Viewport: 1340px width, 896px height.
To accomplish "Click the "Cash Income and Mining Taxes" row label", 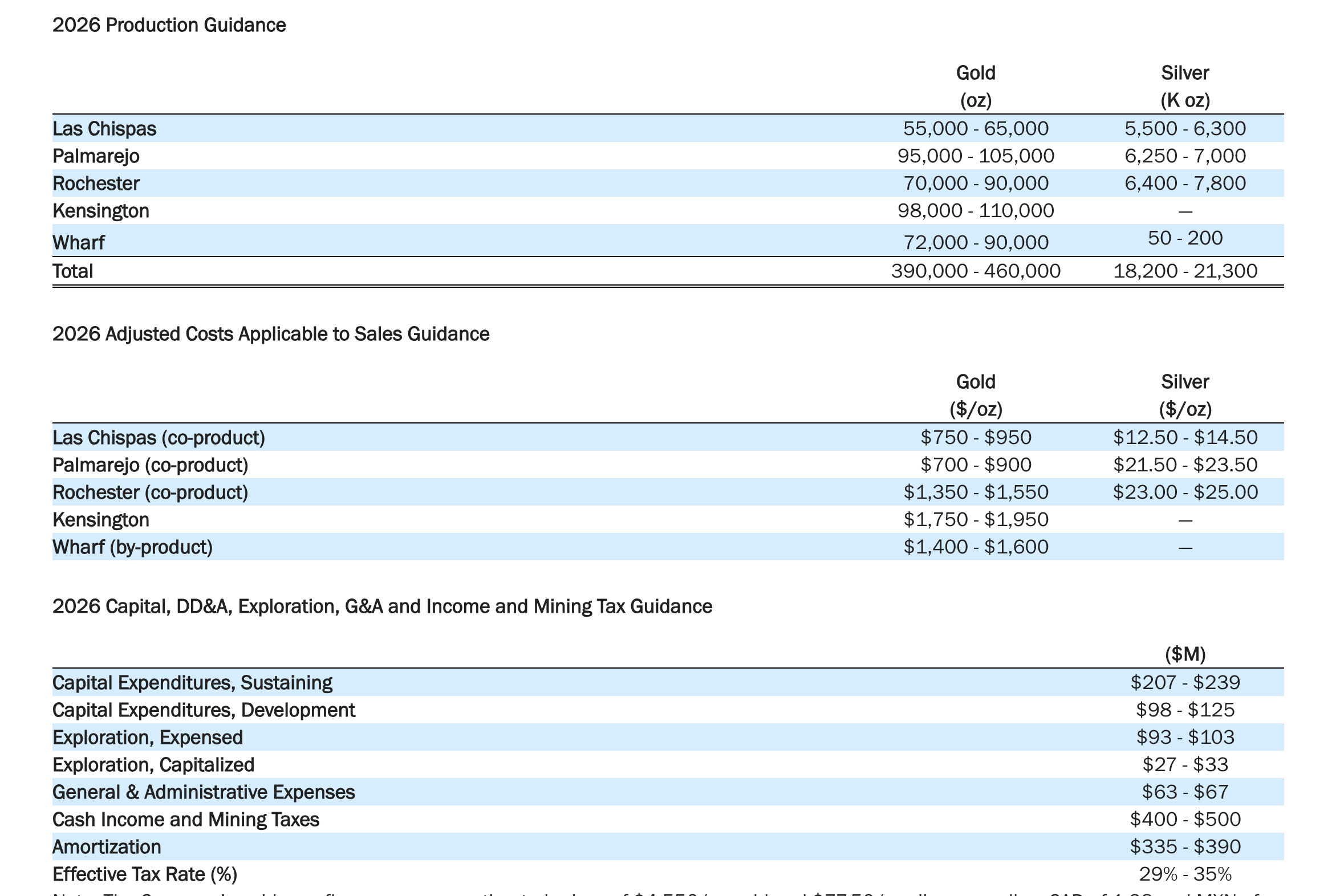I will (x=186, y=820).
